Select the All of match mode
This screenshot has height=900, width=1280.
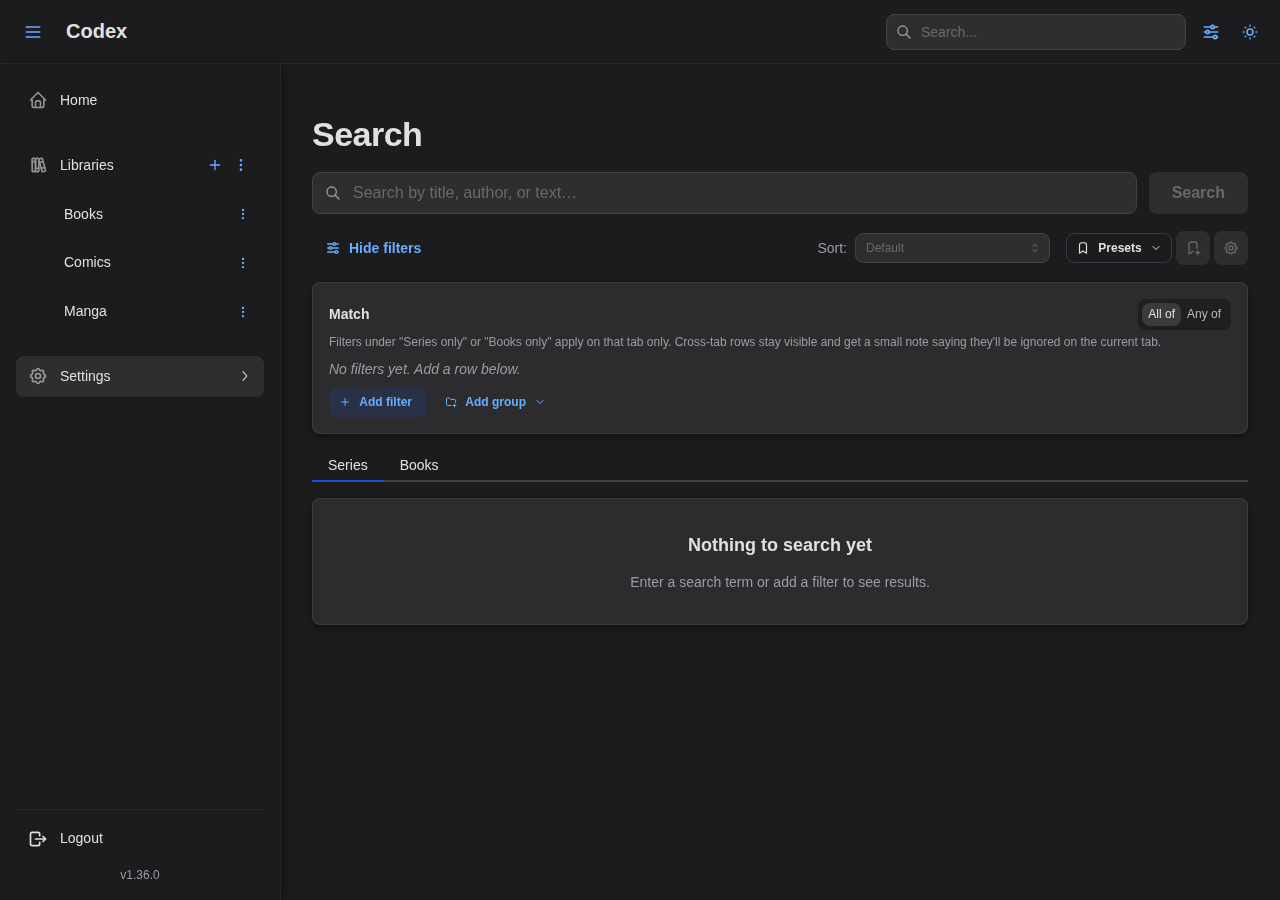(x=1161, y=314)
